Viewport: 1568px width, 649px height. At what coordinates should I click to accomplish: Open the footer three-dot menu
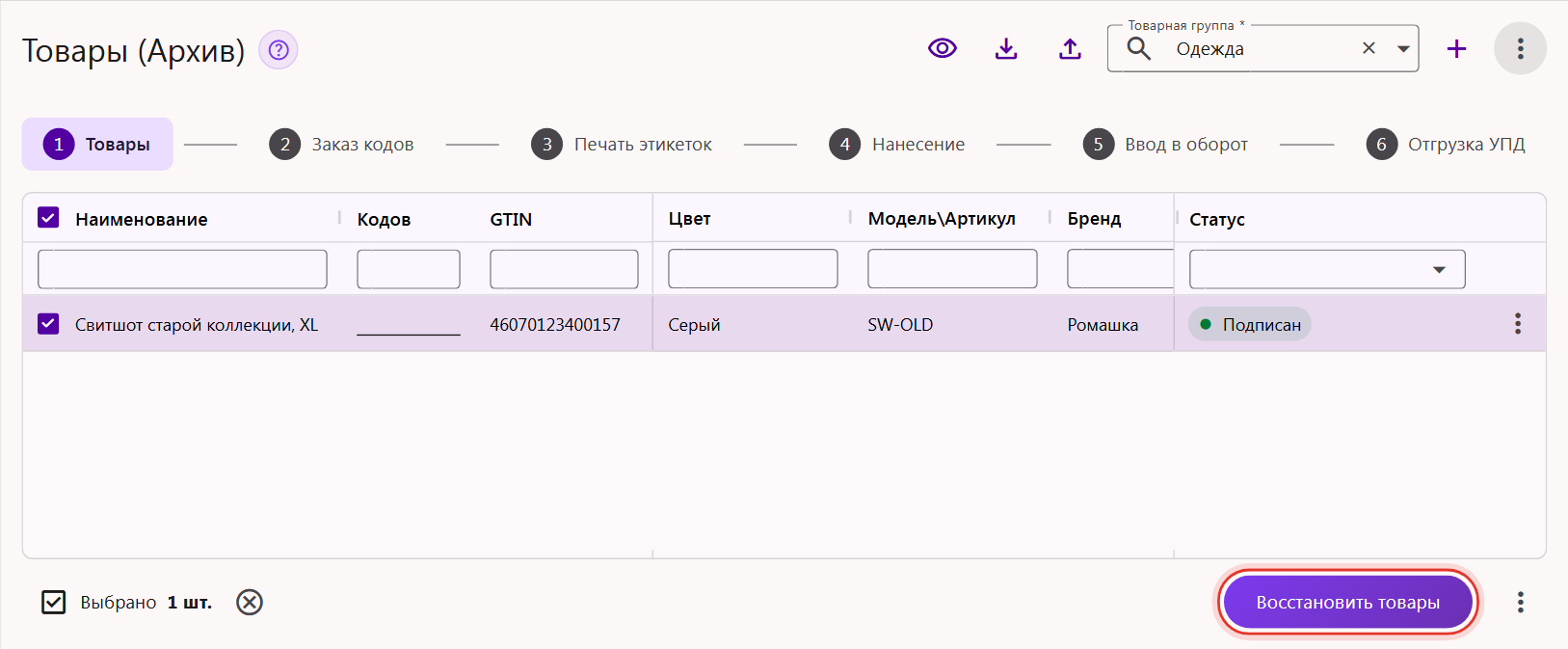(1520, 603)
